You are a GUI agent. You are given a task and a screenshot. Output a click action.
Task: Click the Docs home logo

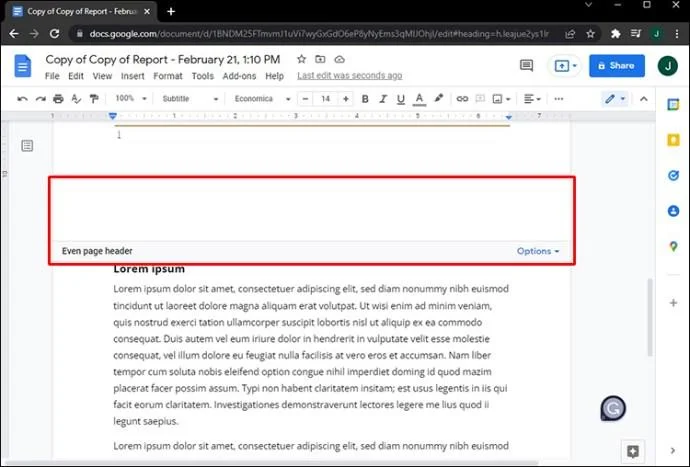pos(23,66)
